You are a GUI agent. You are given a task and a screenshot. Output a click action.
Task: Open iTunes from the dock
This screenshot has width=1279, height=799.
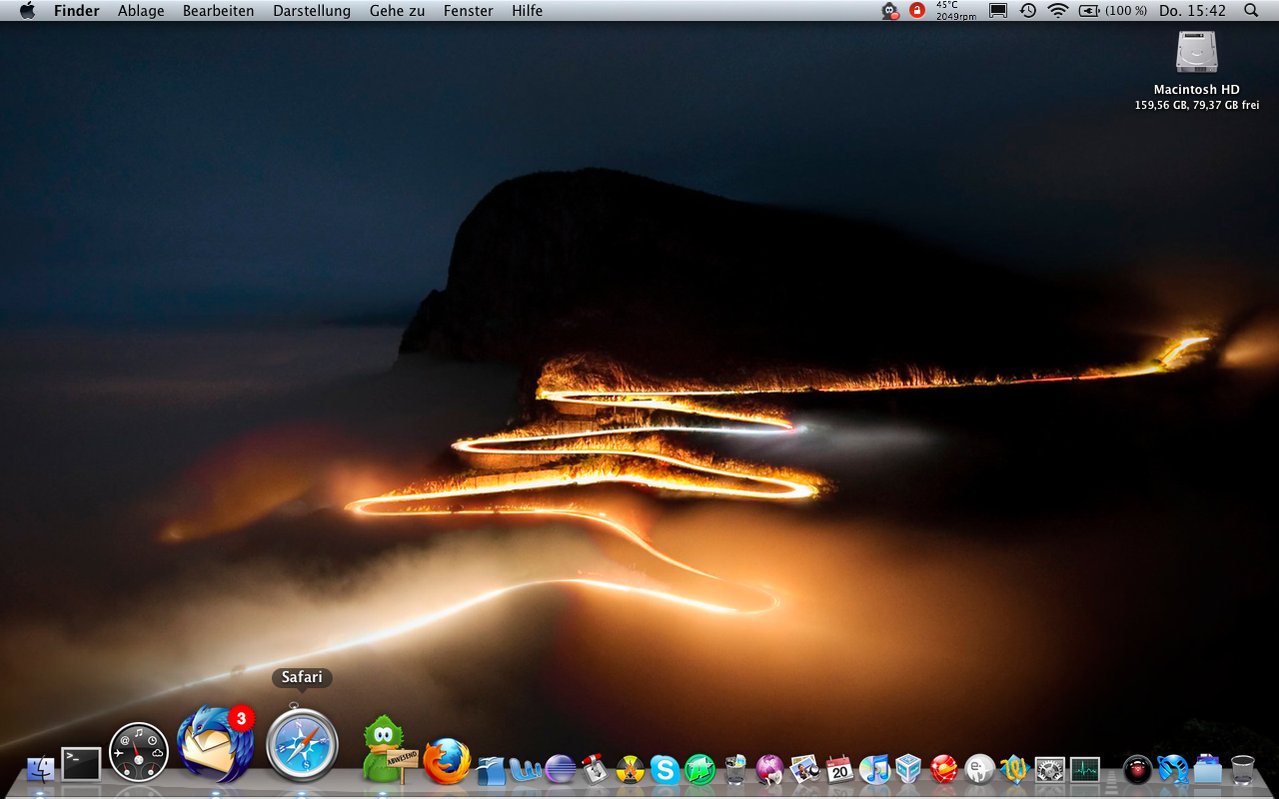(874, 769)
